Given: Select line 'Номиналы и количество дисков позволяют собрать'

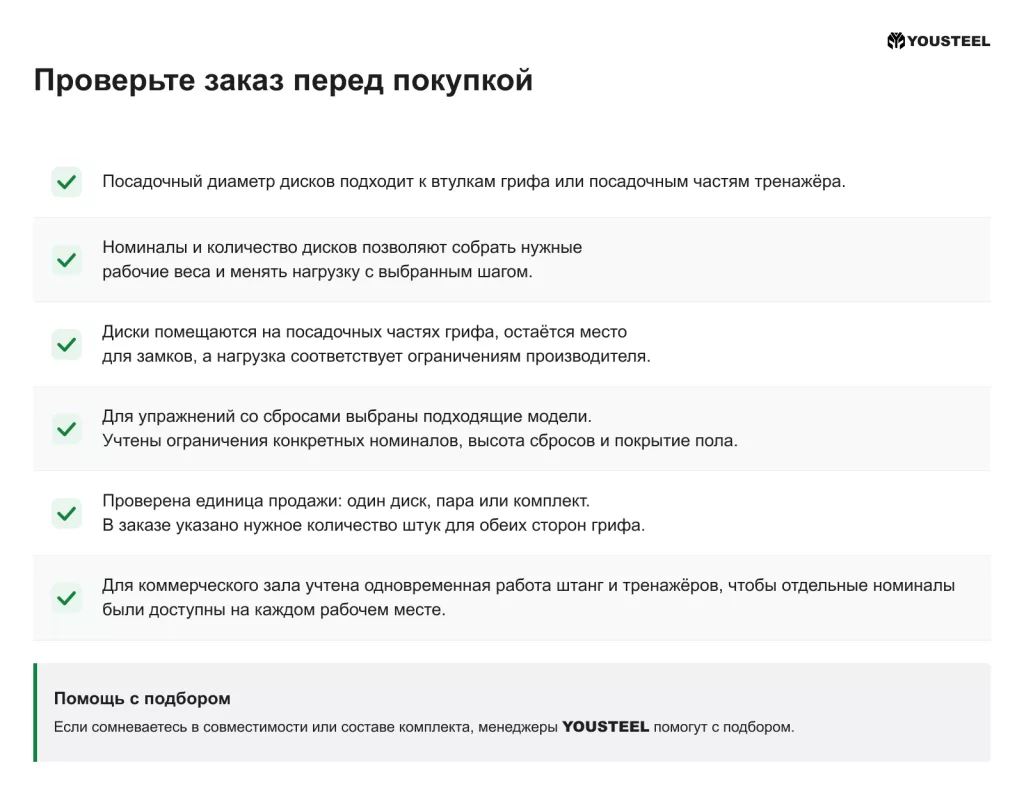Looking at the screenshot, I should [342, 247].
